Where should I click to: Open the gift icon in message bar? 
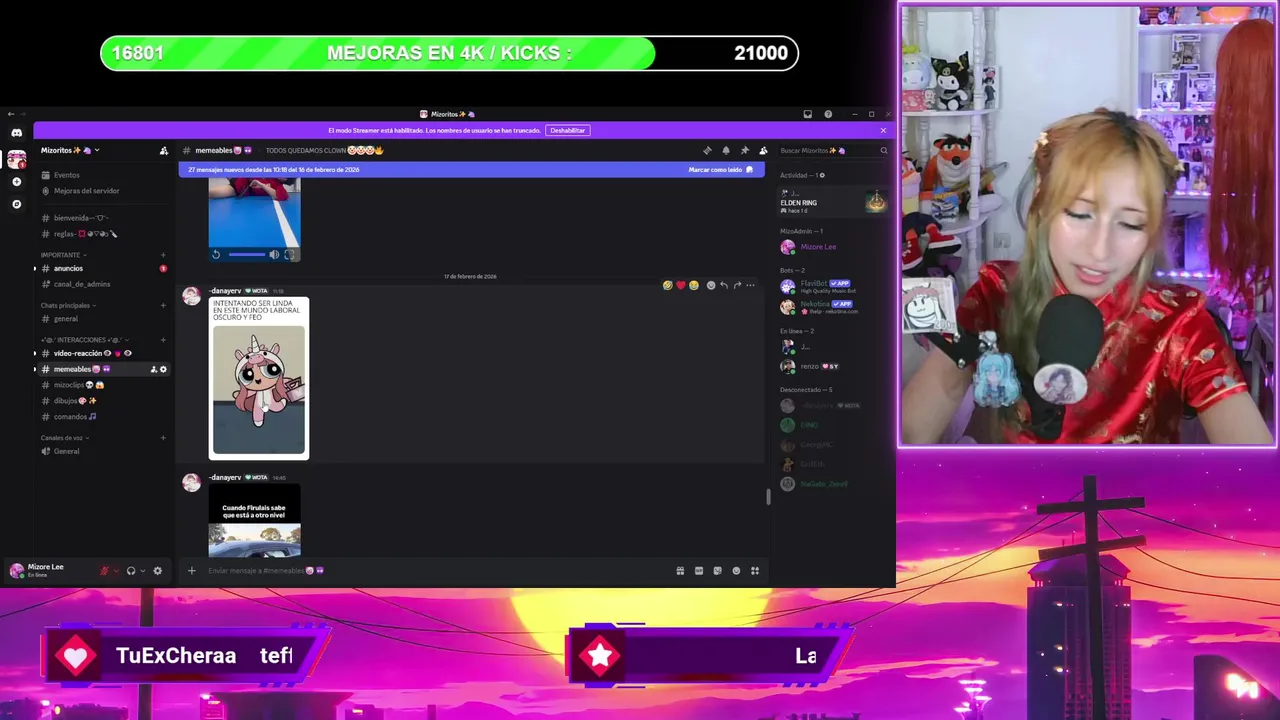[x=680, y=571]
